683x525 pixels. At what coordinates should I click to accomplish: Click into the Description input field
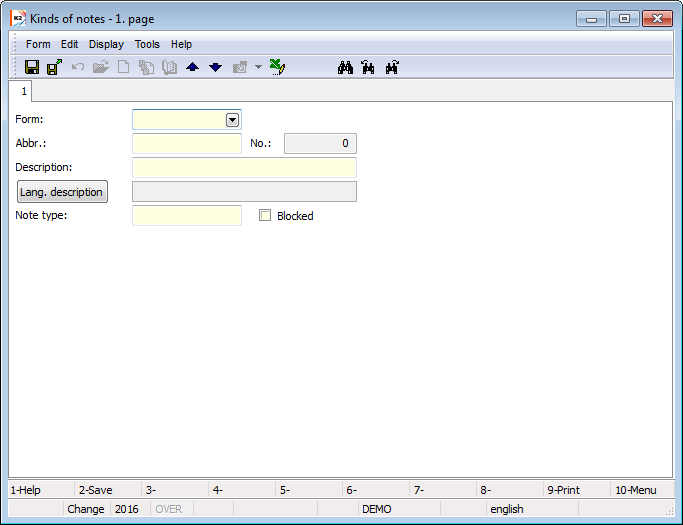pos(244,167)
